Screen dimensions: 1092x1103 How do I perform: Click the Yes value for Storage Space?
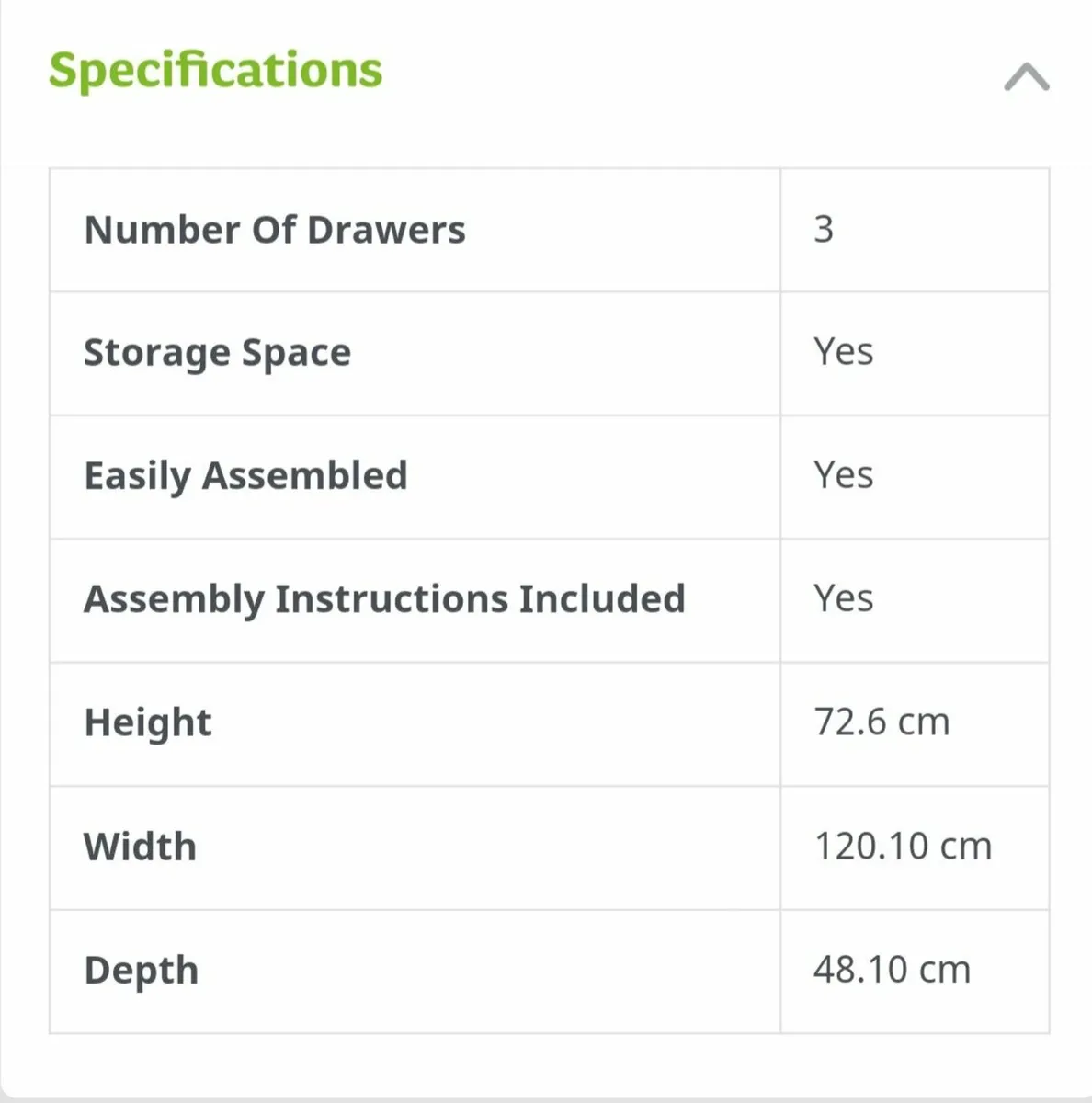coord(843,352)
